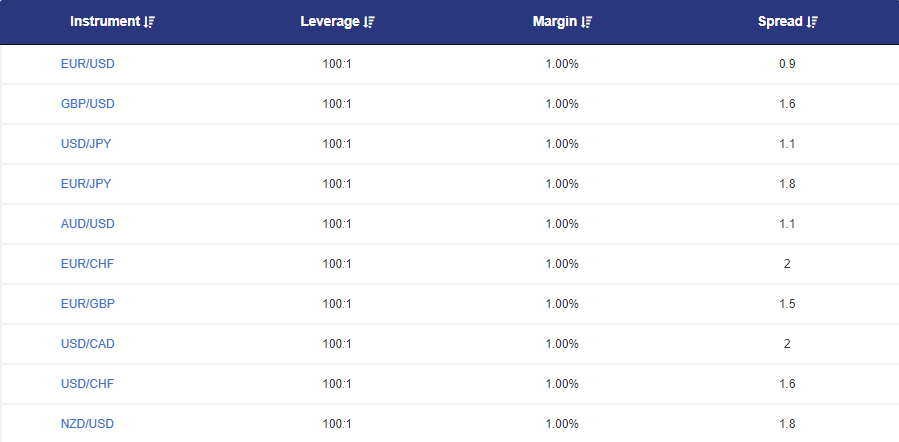899x442 pixels.
Task: Click the EUR/GBP currency pair
Action: [x=88, y=304]
